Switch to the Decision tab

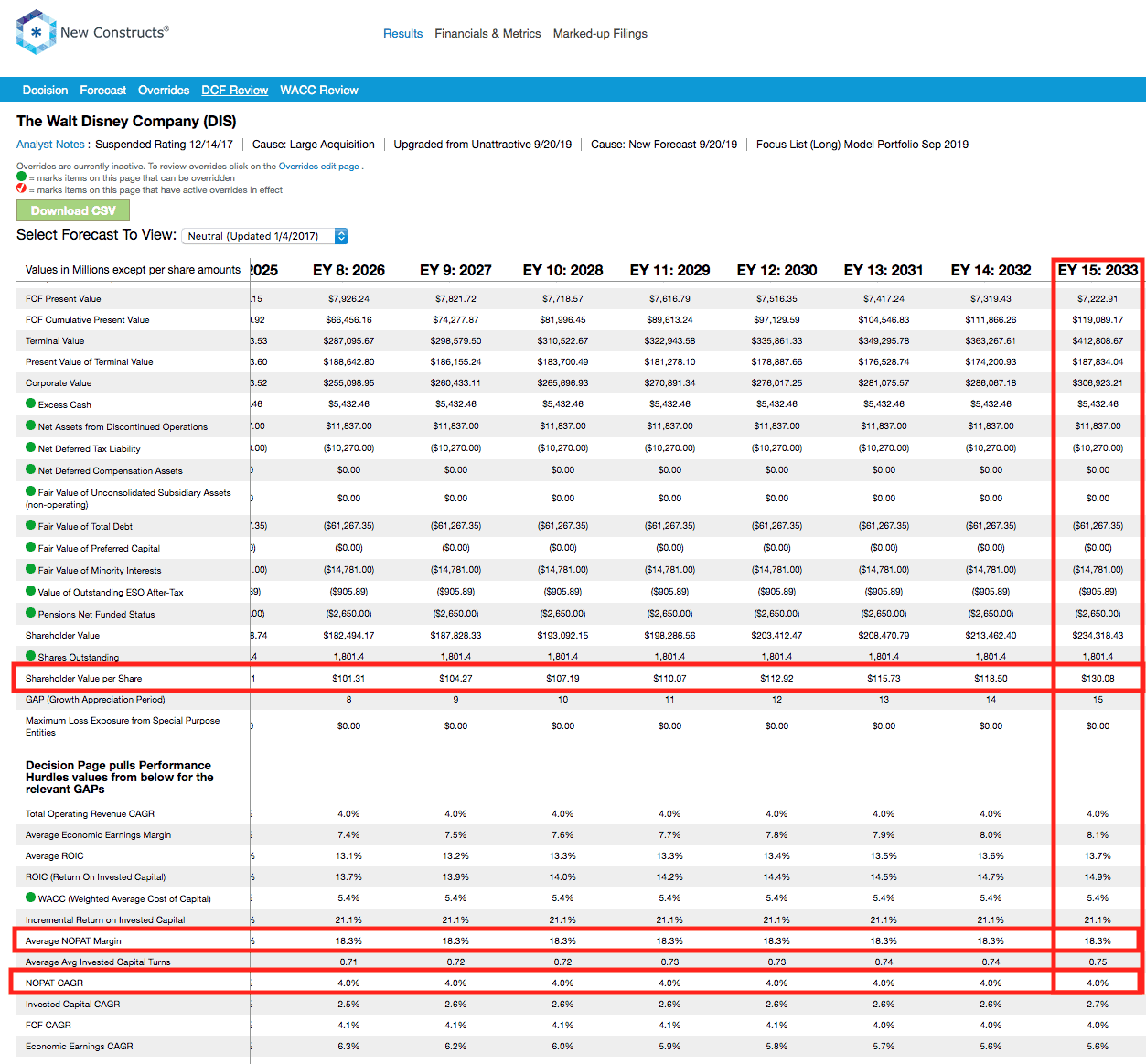45,91
